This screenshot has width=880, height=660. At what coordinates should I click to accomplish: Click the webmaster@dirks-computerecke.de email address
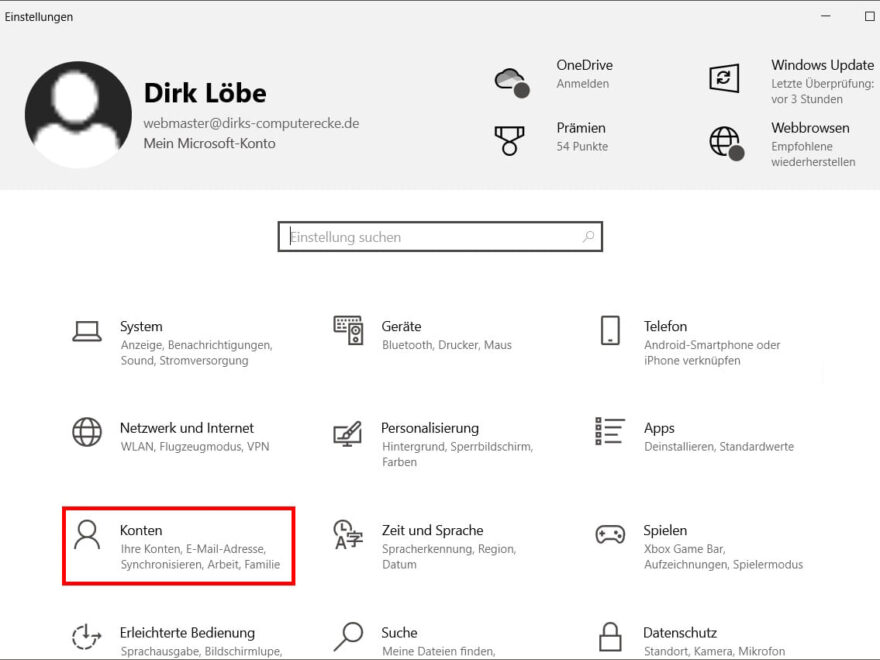point(251,123)
